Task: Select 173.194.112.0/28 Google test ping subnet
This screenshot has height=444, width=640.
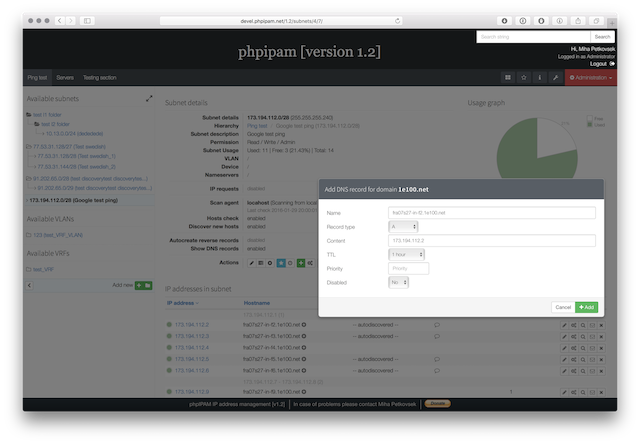Action: coord(73,200)
